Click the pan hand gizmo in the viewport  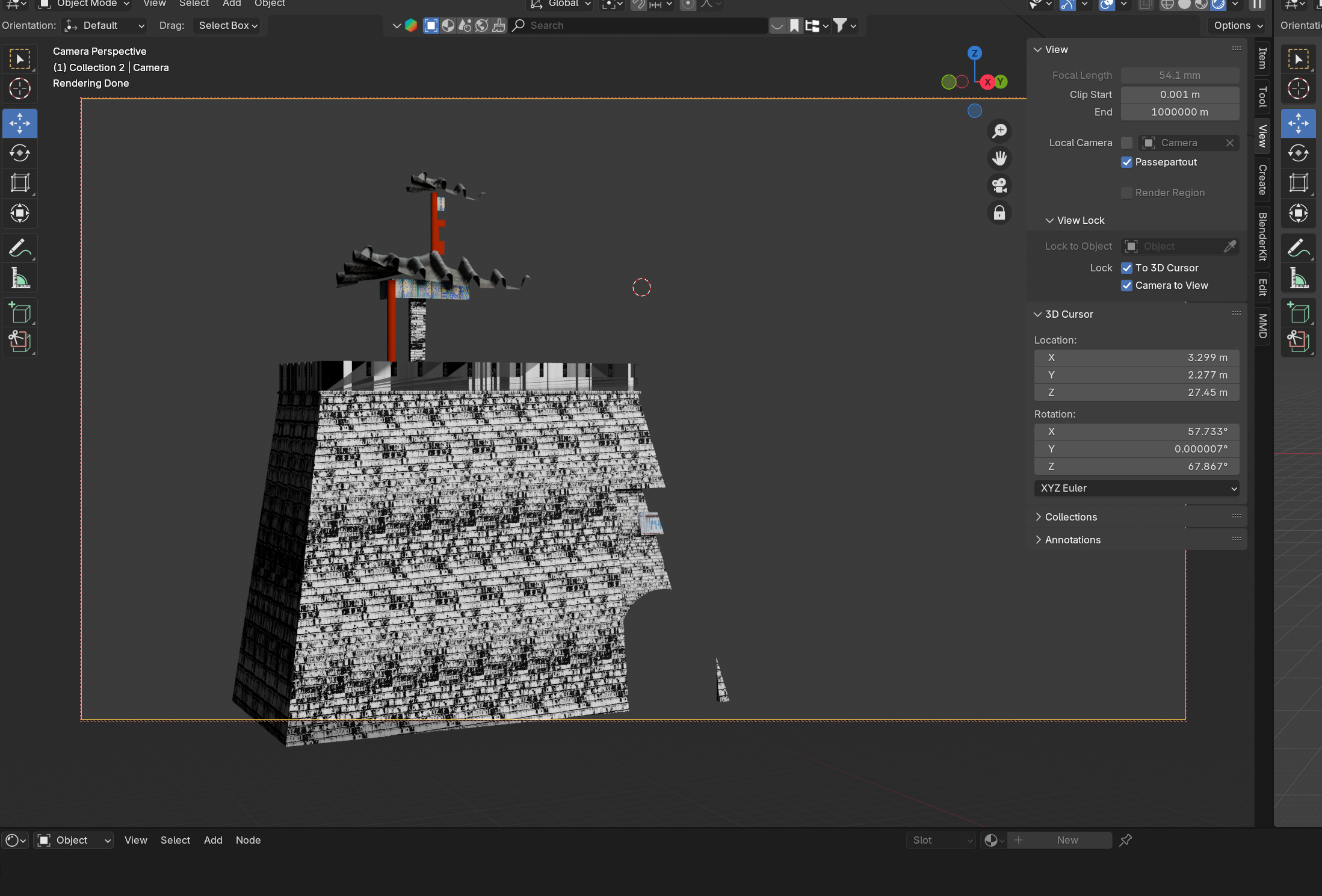[x=999, y=158]
